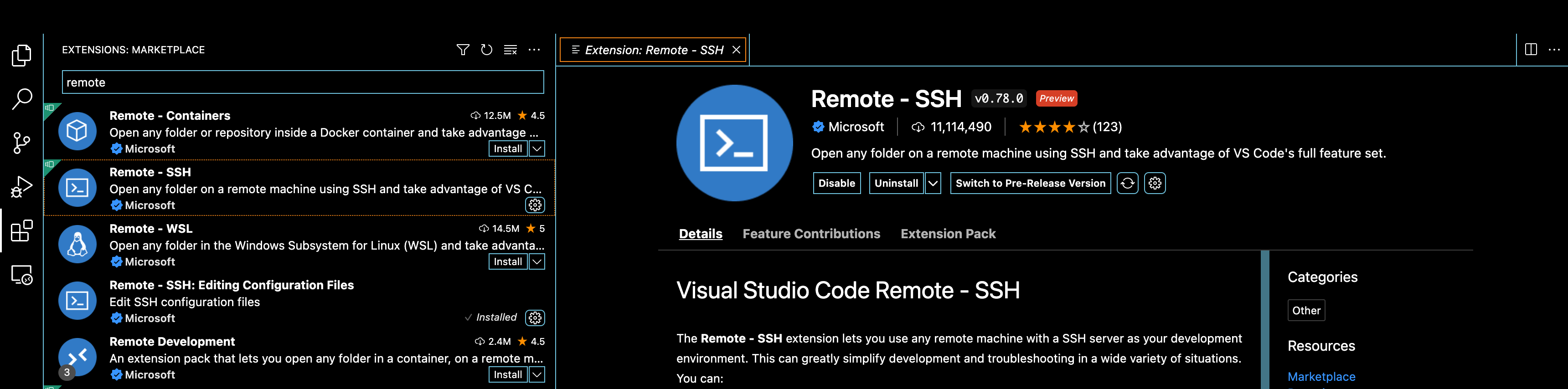
Task: Open manage gear for SSH Editing Configuration Files
Action: 535,318
